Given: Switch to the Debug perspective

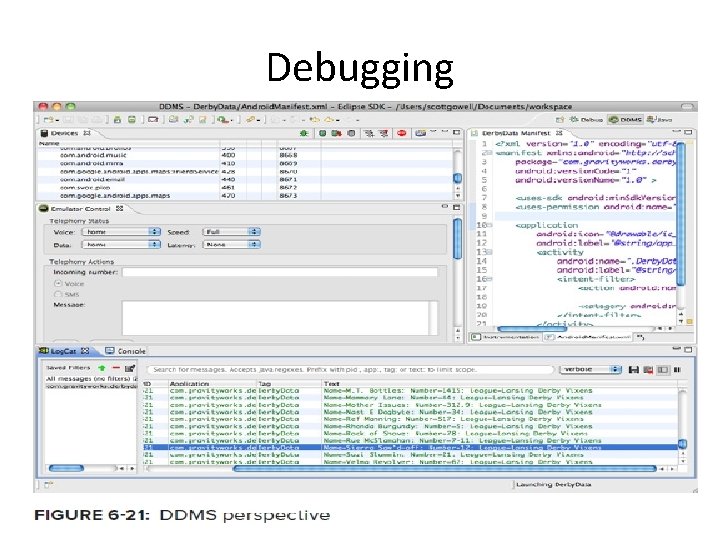Looking at the screenshot, I should [586, 119].
